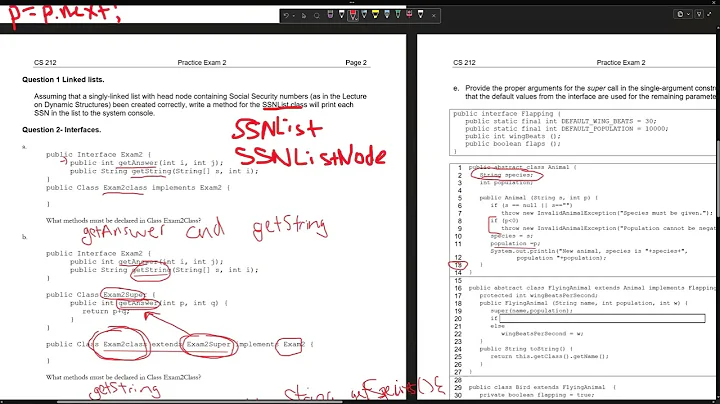Move the horizontal scrollbar at the bottom
The height and width of the screenshot is (404, 720).
point(199,402)
